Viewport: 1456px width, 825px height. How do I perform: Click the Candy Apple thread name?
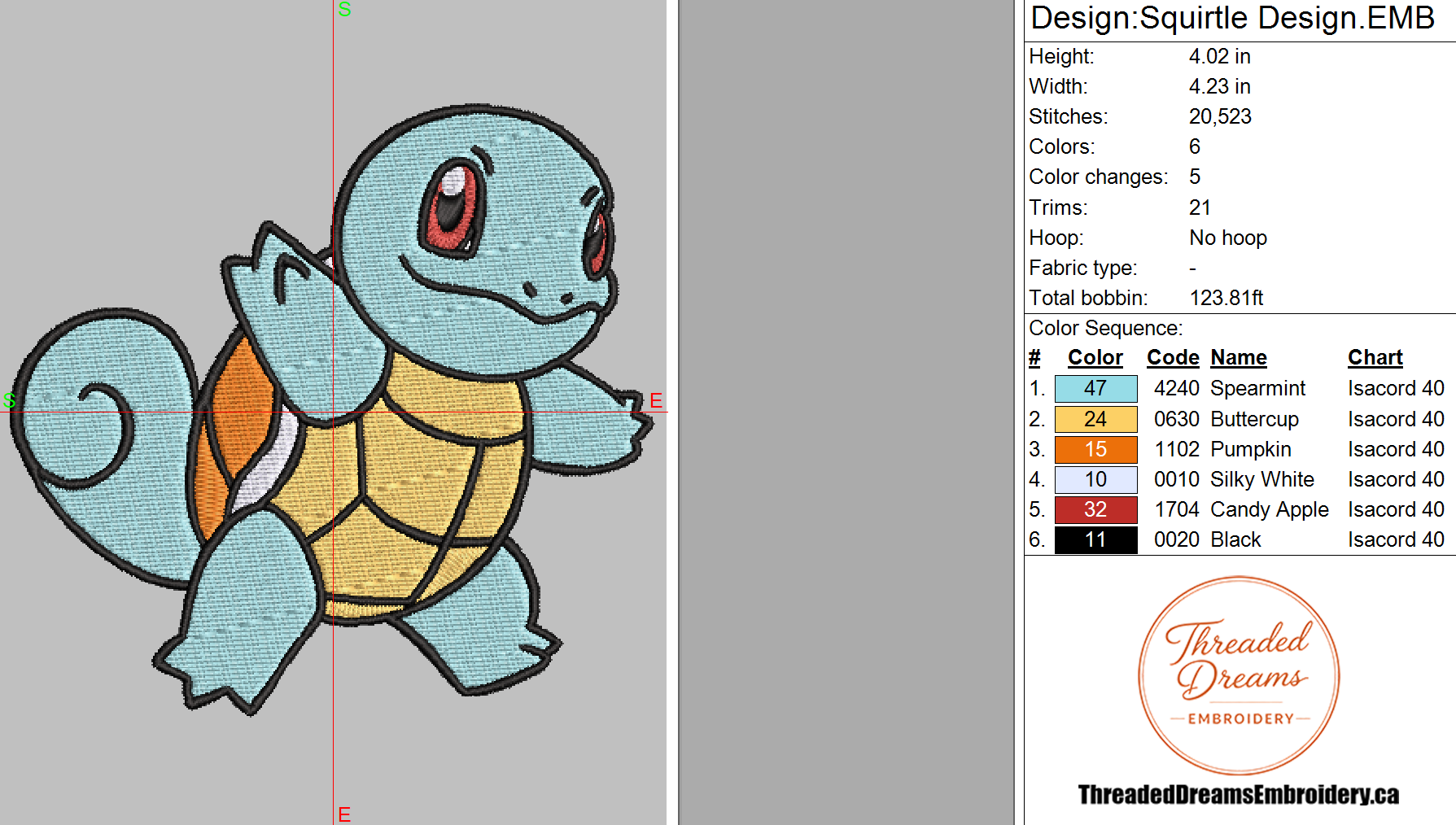pos(1270,509)
